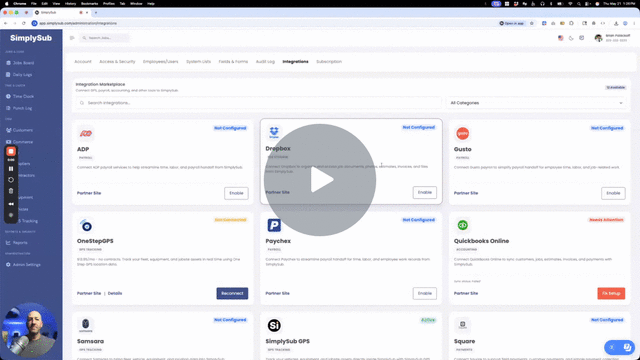This screenshot has width=640, height=360.
Task: Open the checklist icon beside the moon icon
Action: click(582, 38)
